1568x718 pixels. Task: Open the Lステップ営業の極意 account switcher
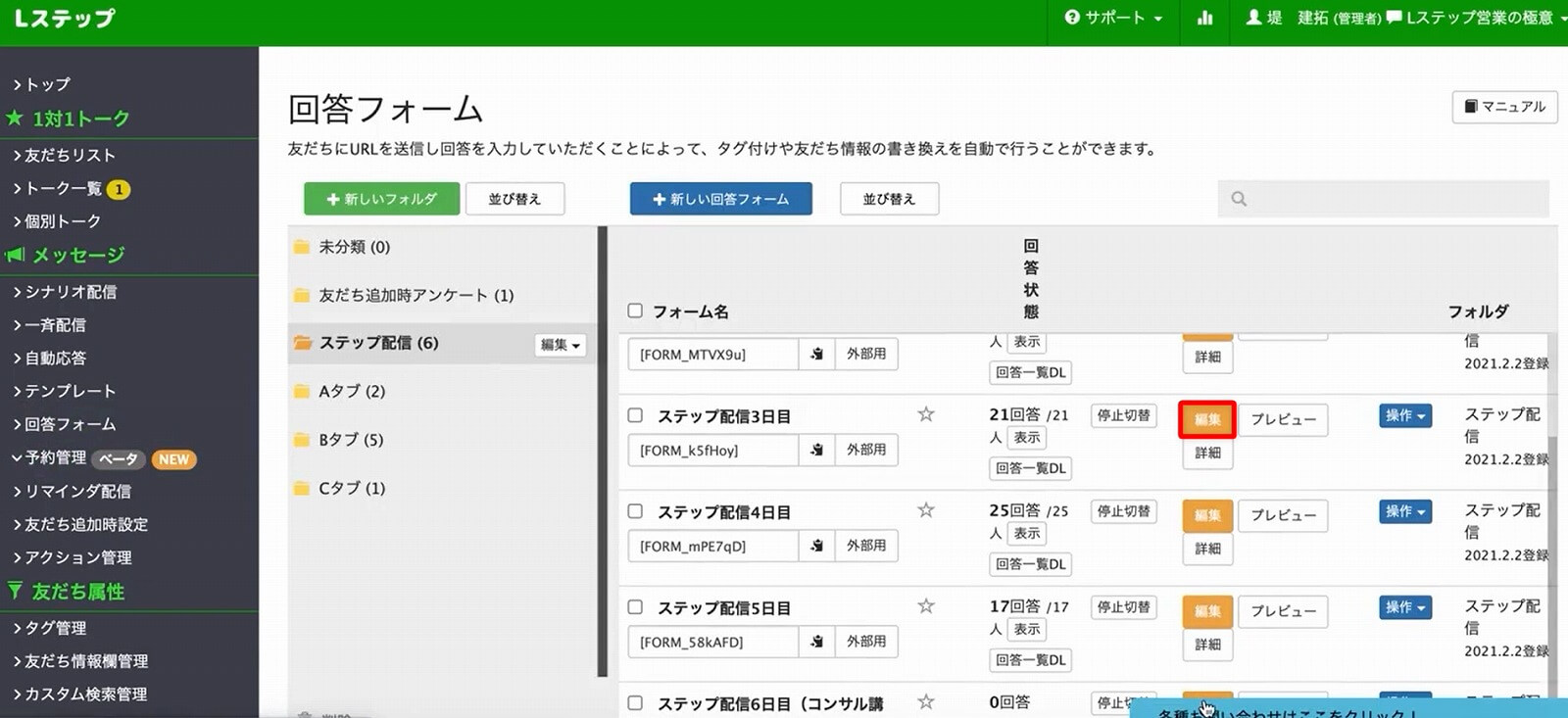tap(1477, 18)
